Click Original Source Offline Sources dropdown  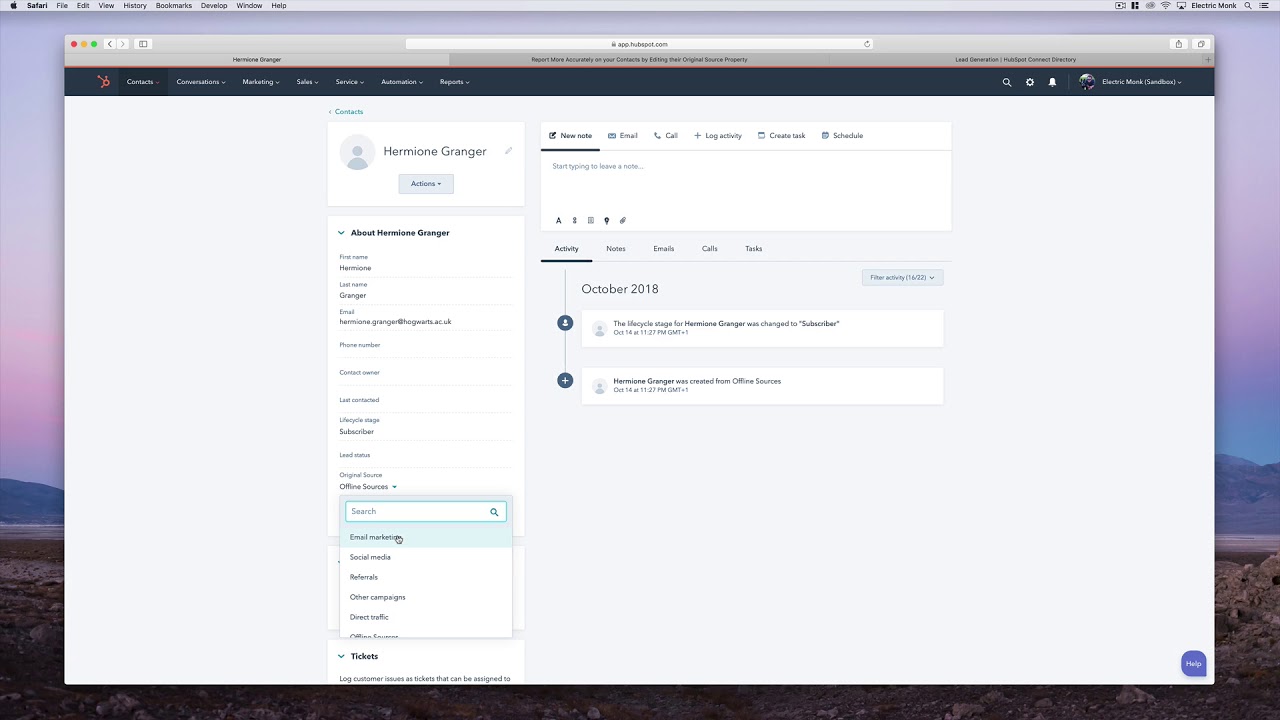point(368,487)
